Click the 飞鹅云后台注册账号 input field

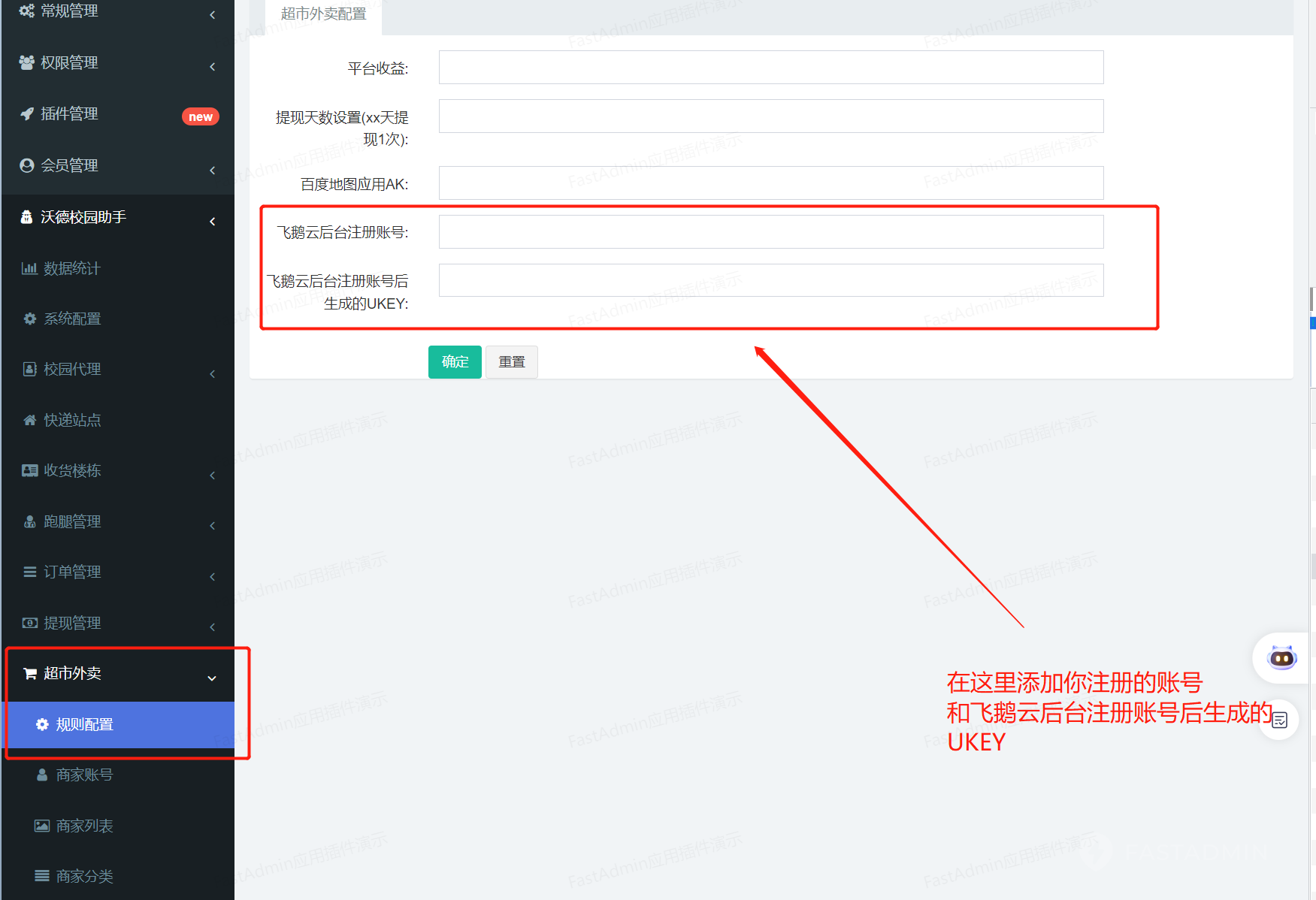[x=770, y=232]
